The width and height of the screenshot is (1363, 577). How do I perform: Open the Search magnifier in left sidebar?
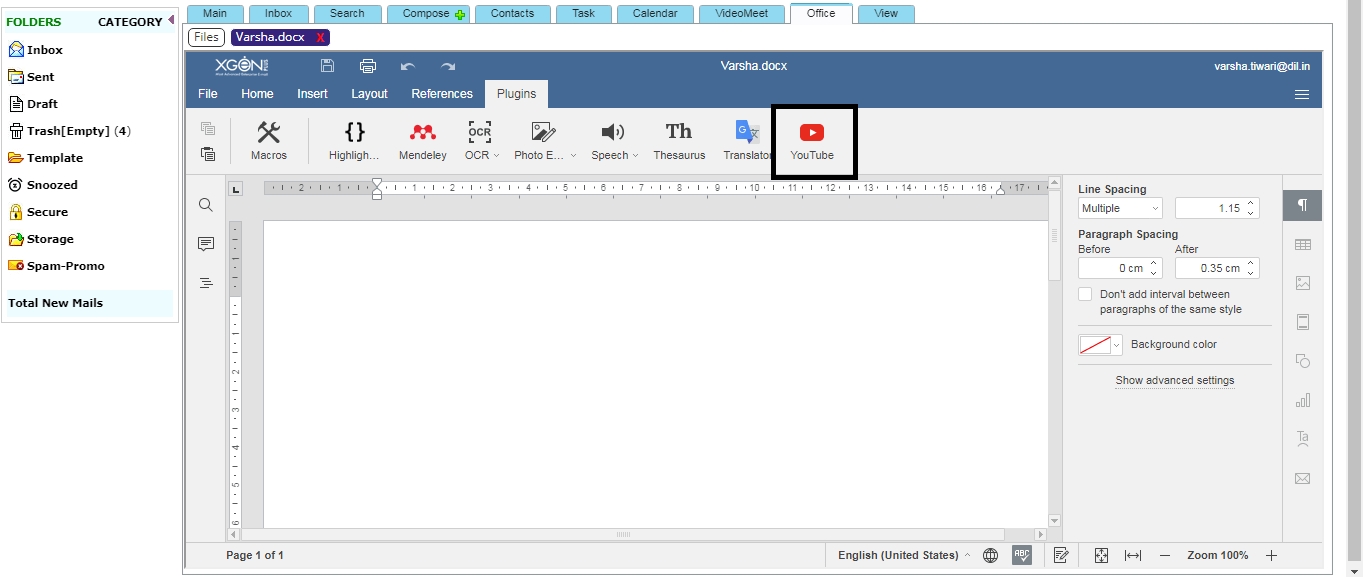[206, 205]
